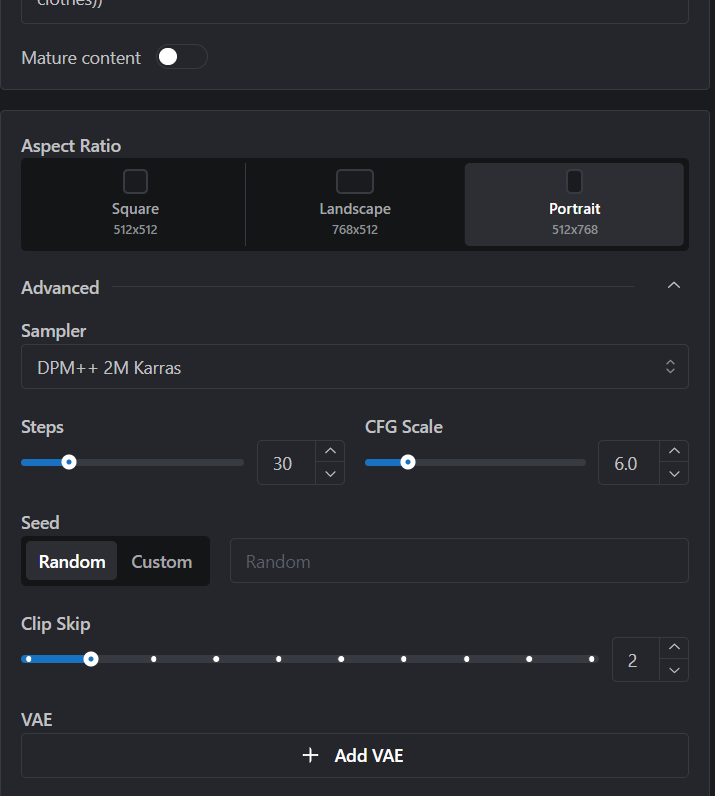Increase CFG Scale with the up arrow

coord(674,451)
